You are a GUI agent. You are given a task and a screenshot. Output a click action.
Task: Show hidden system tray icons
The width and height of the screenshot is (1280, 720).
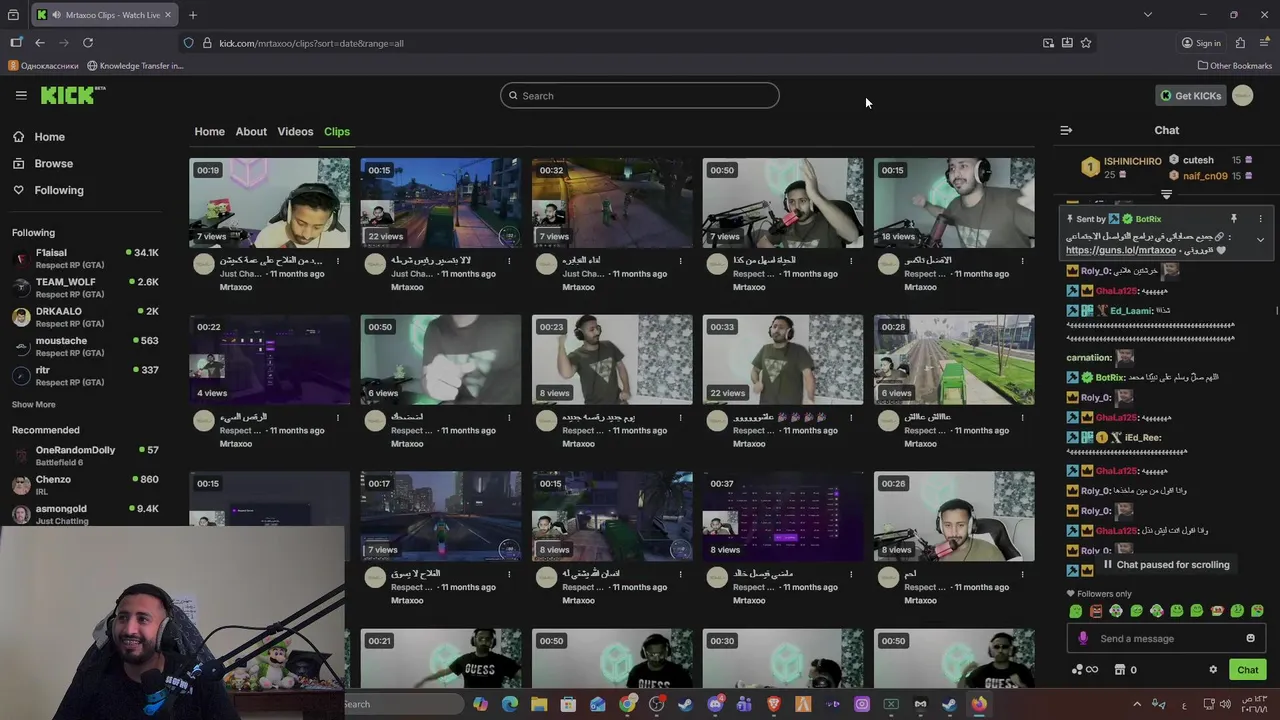tap(1136, 704)
